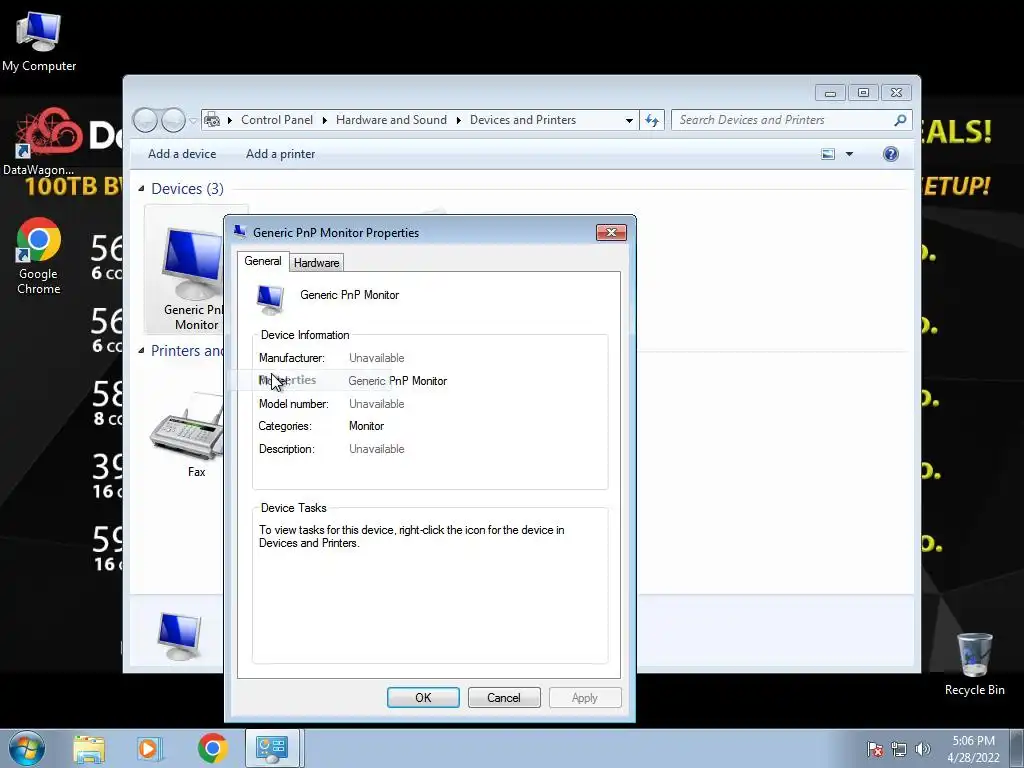Click the Back navigation button
This screenshot has height=768, width=1024.
145,120
